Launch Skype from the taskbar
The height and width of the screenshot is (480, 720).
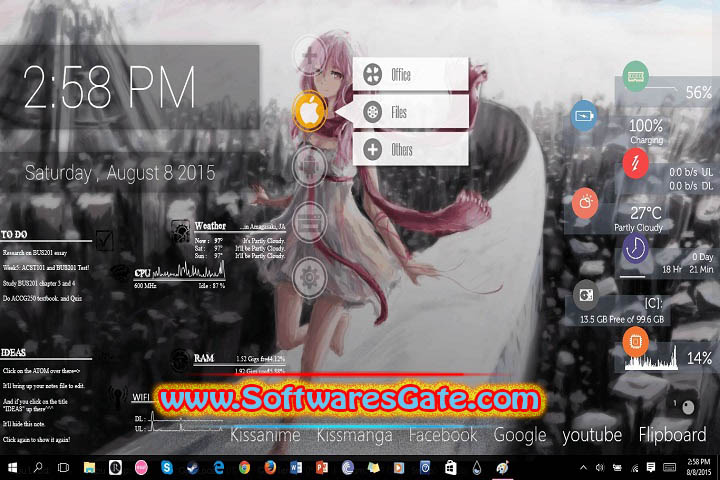(x=167, y=468)
